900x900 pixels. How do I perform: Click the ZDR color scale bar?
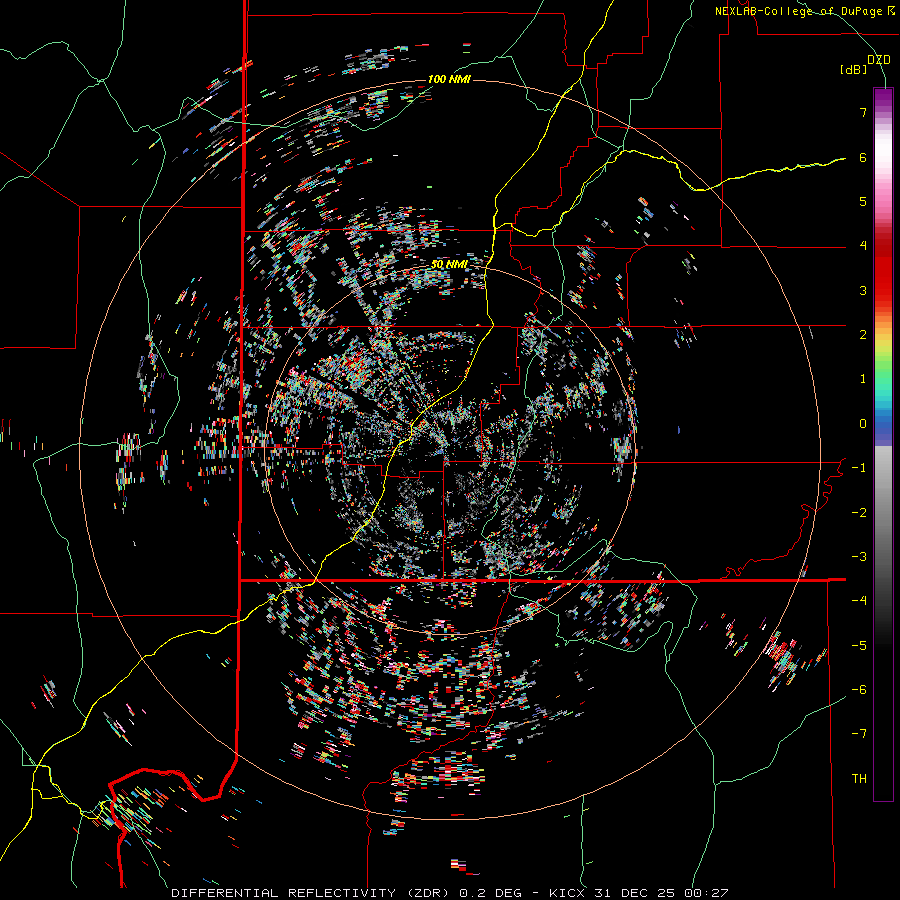pyautogui.click(x=883, y=445)
